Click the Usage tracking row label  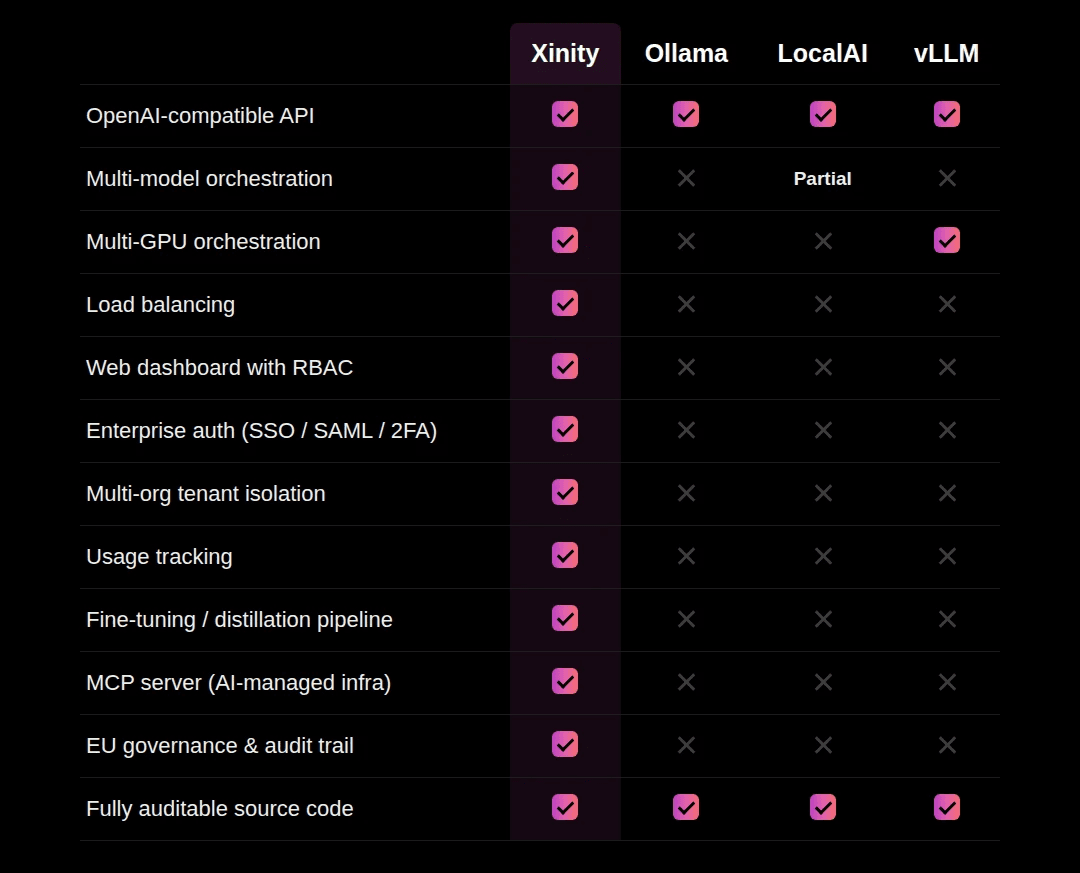[159, 557]
